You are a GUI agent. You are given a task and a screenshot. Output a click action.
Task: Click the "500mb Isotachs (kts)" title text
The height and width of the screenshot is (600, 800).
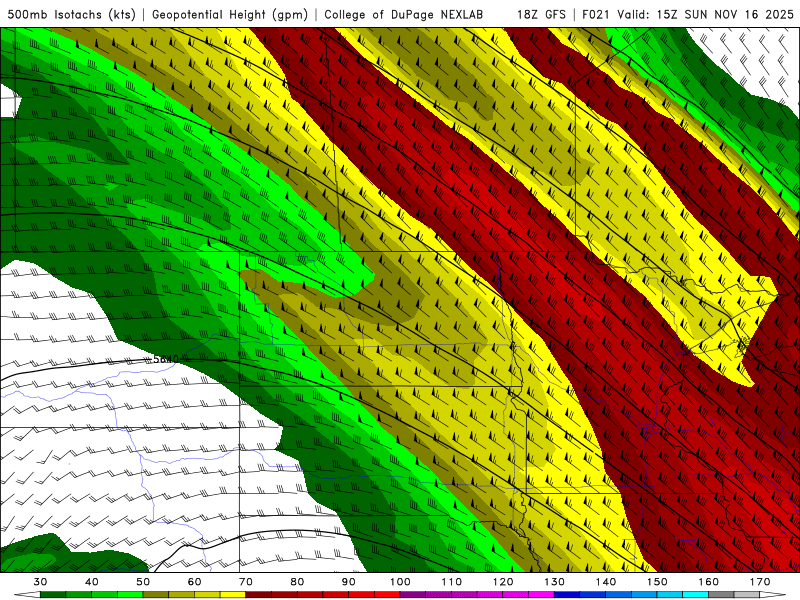coord(71,15)
